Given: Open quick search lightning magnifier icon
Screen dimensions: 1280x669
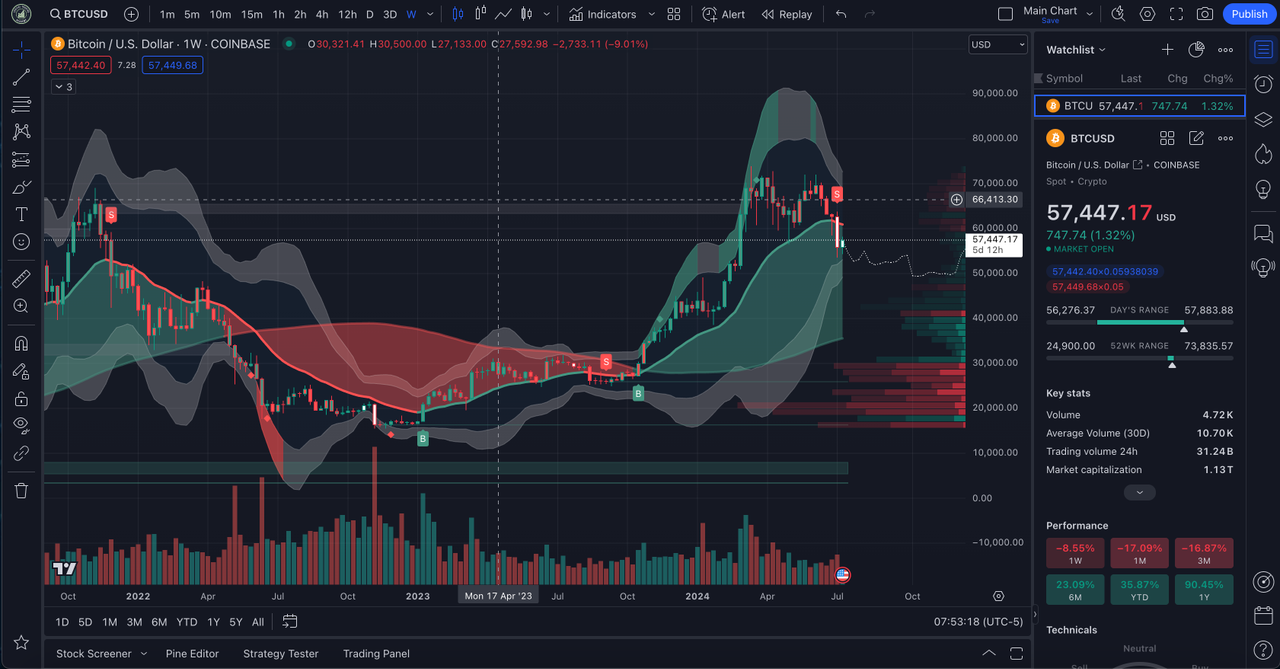Looking at the screenshot, I should tap(1119, 14).
